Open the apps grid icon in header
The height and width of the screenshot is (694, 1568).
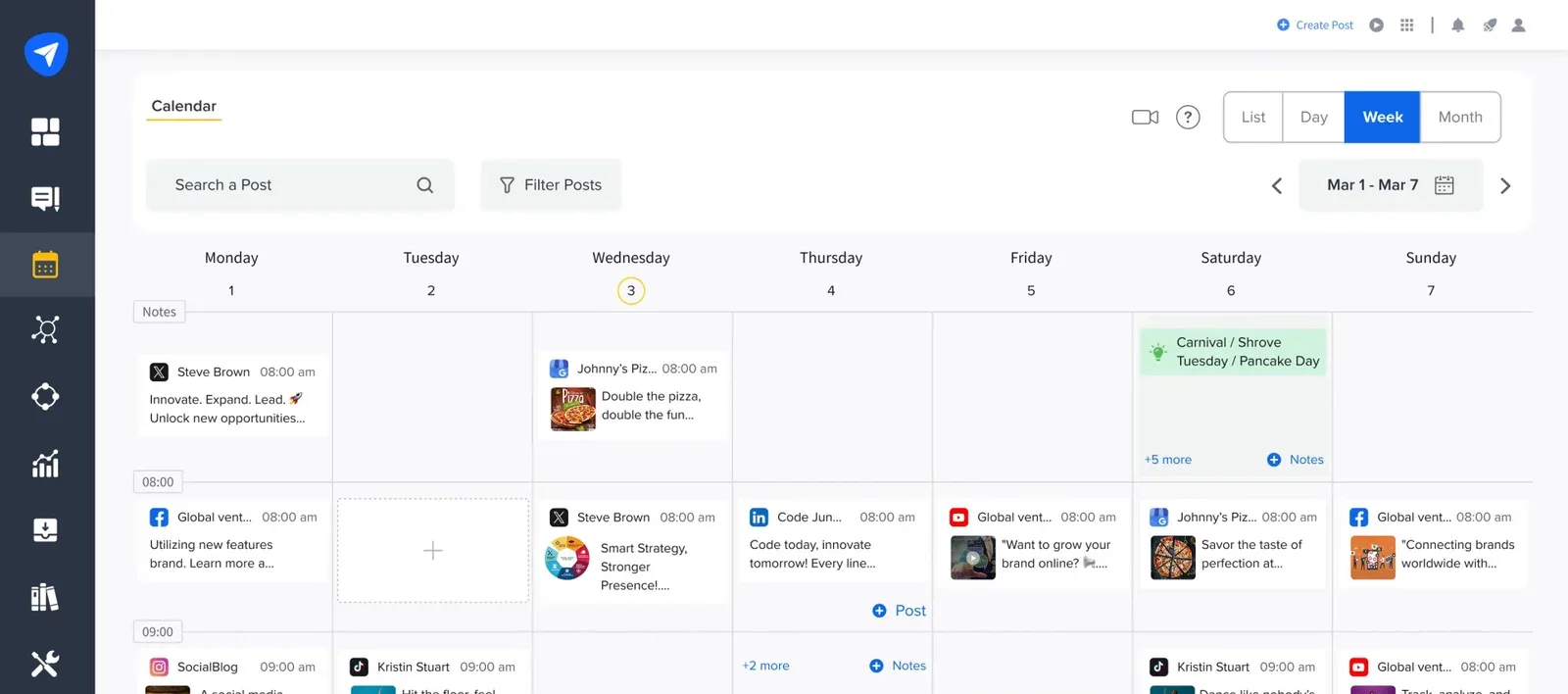click(x=1407, y=25)
